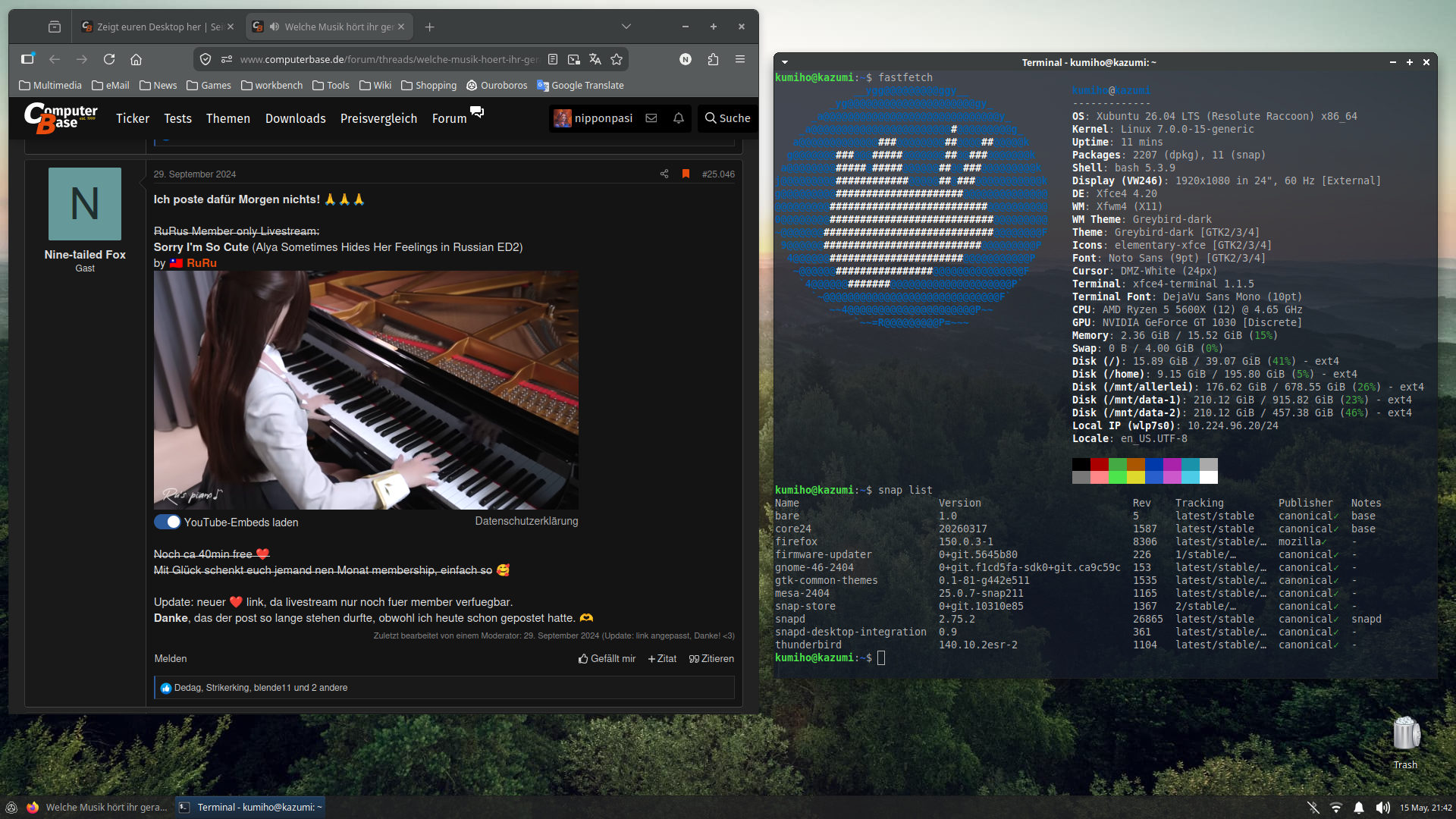Open Google Translate bookmark
The height and width of the screenshot is (819, 1456).
click(x=580, y=85)
